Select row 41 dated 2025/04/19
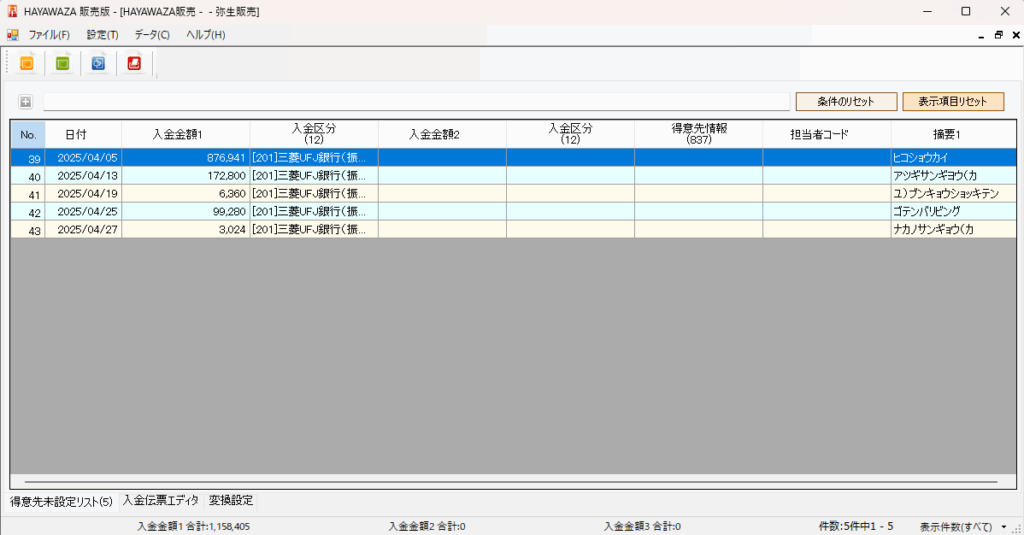This screenshot has width=1024, height=535. [88, 194]
